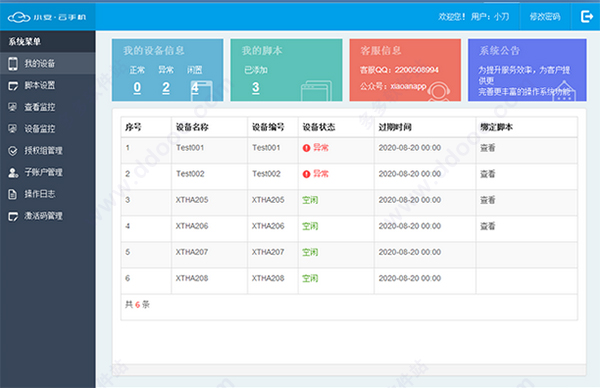Image resolution: width=600 pixels, height=388 pixels.
Task: Click the 系统公告 card title
Action: tap(499, 51)
